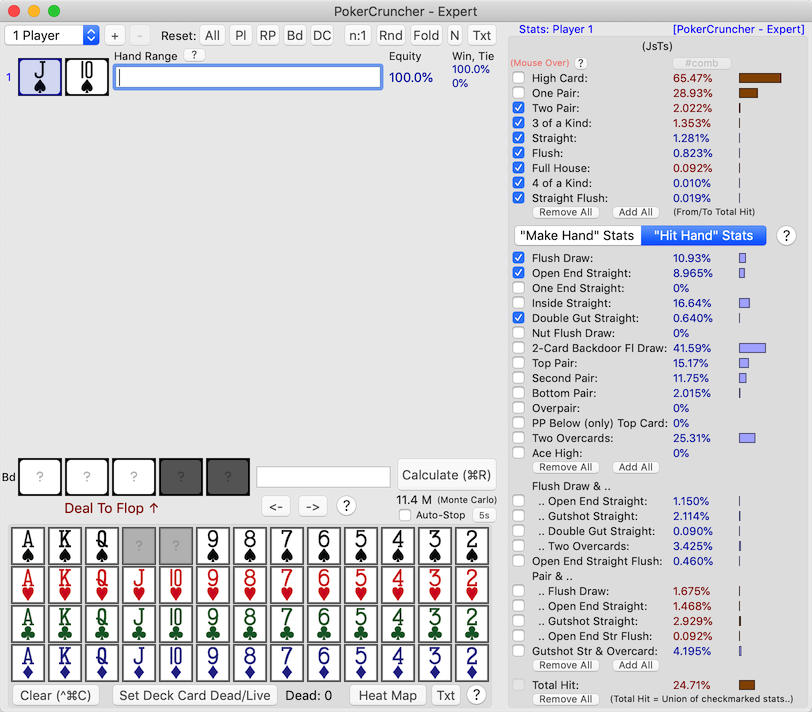This screenshot has height=712, width=812.
Task: Check the Gutshot Str & Overcard box
Action: point(518,651)
